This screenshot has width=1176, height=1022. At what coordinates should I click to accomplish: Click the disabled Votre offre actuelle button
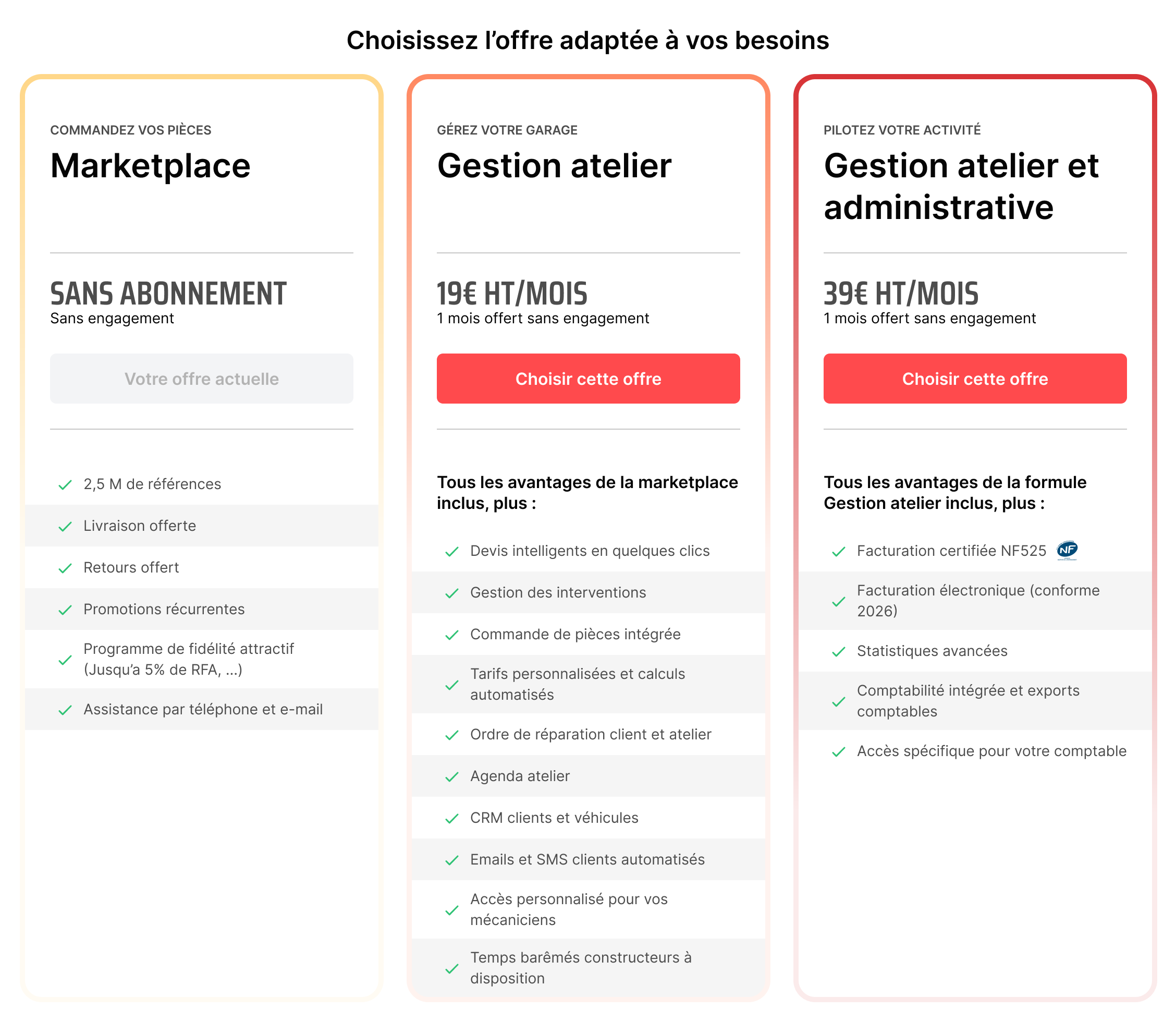201,379
